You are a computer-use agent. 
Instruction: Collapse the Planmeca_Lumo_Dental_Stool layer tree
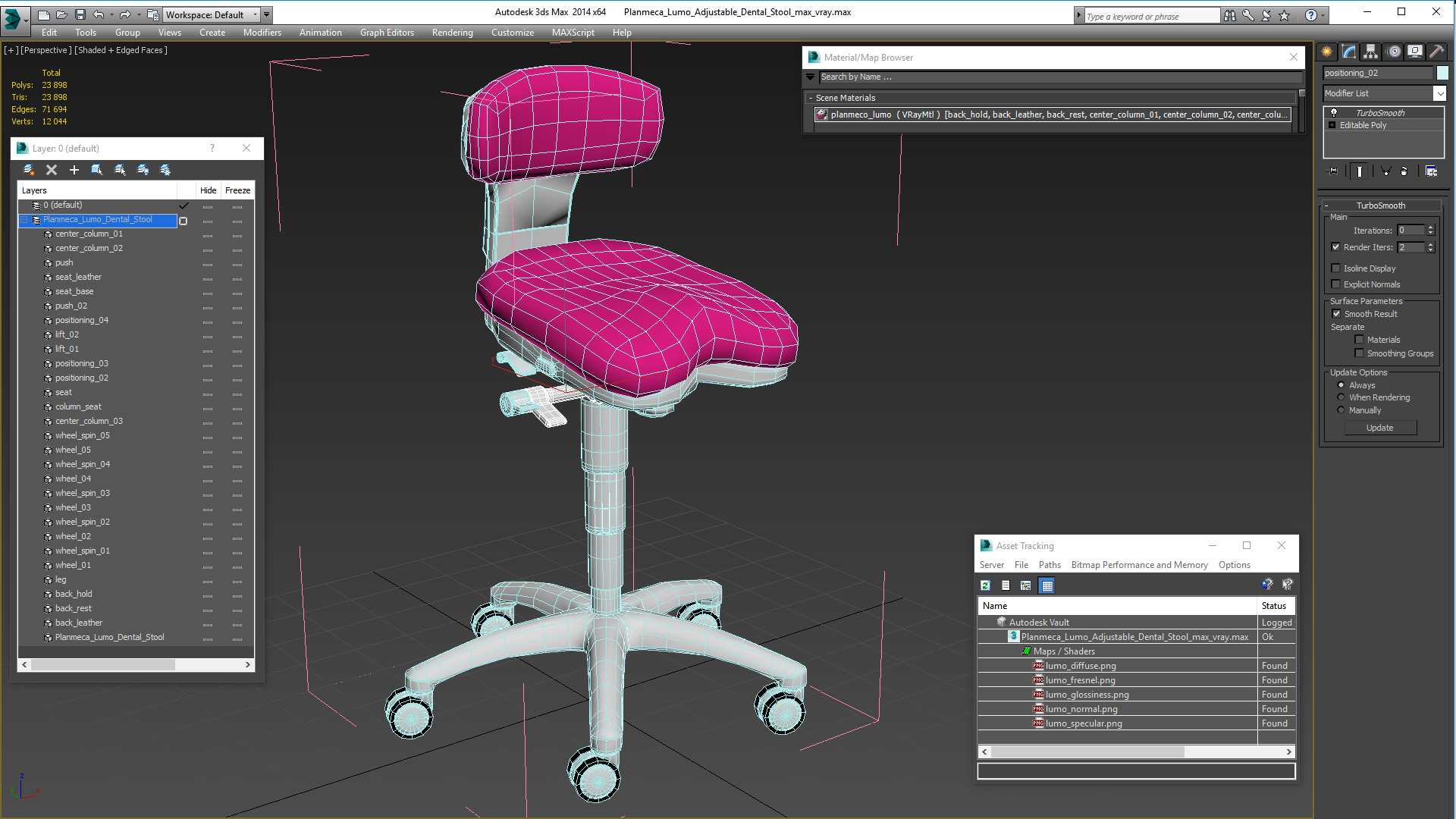click(24, 220)
